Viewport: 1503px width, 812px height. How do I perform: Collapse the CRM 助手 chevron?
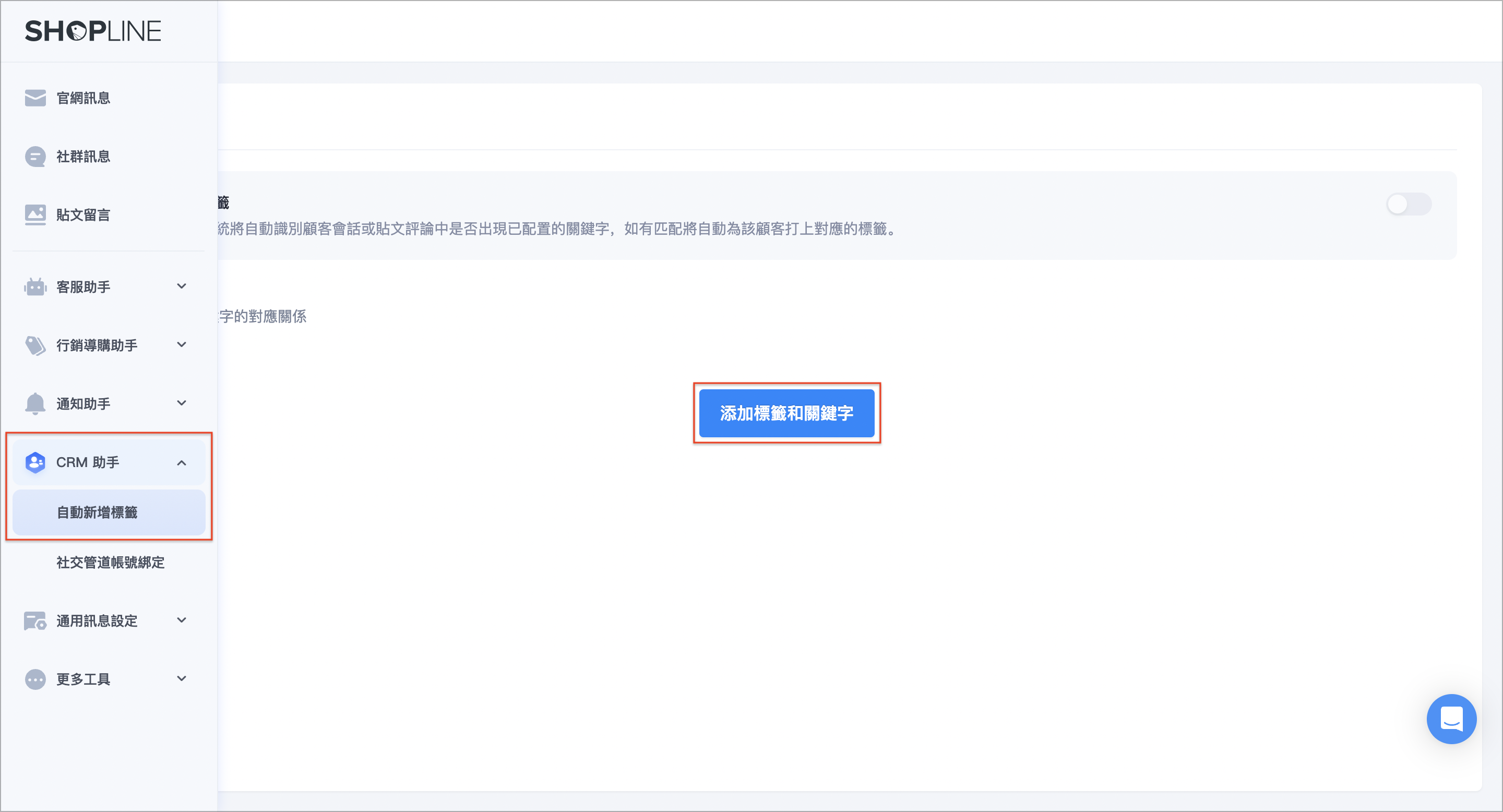[x=182, y=462]
